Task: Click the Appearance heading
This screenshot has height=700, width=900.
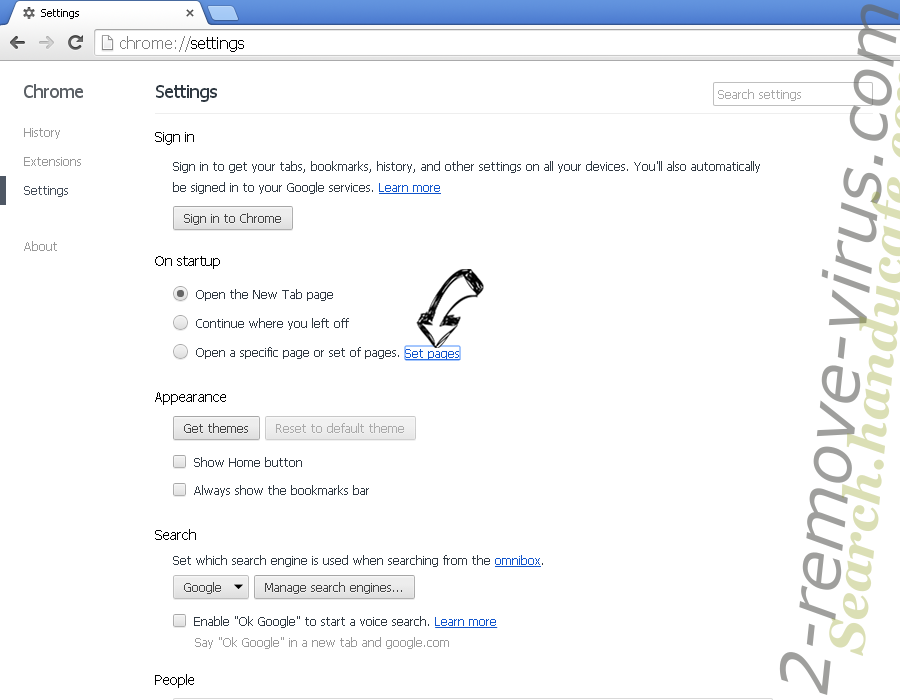Action: [x=190, y=397]
